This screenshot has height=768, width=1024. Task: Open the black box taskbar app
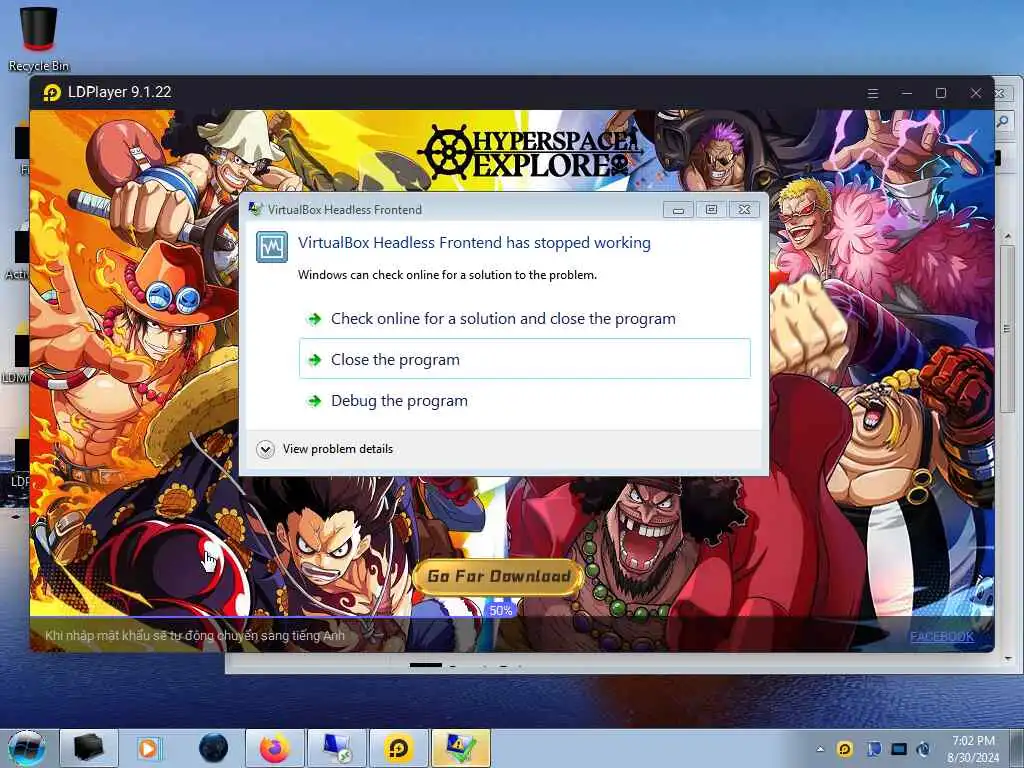(89, 748)
